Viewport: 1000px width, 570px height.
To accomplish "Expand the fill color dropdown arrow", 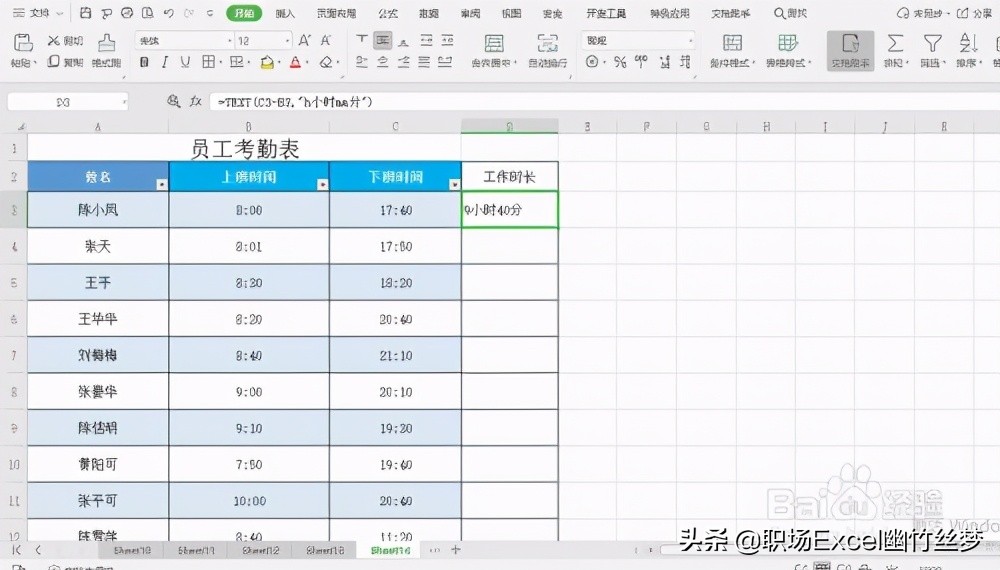I will click(279, 62).
